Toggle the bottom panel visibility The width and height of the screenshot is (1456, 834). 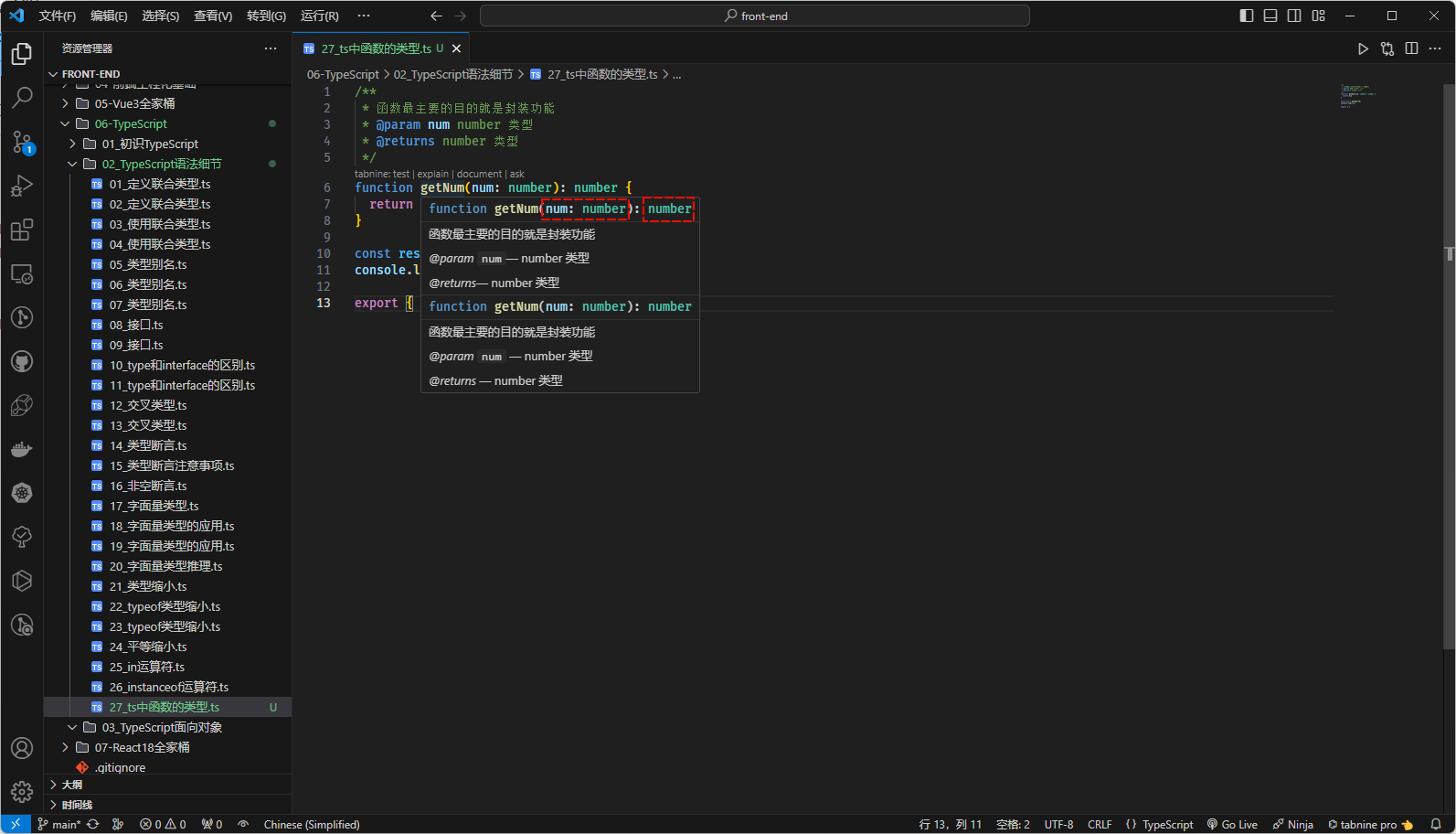pos(1270,16)
